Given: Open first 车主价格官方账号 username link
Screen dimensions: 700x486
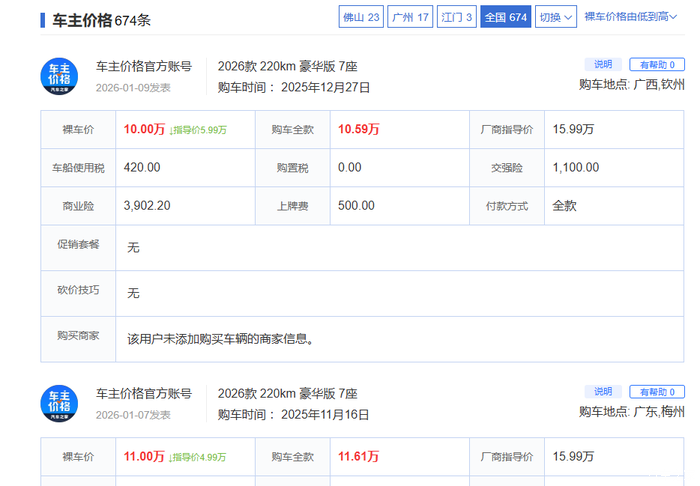Looking at the screenshot, I should (144, 67).
